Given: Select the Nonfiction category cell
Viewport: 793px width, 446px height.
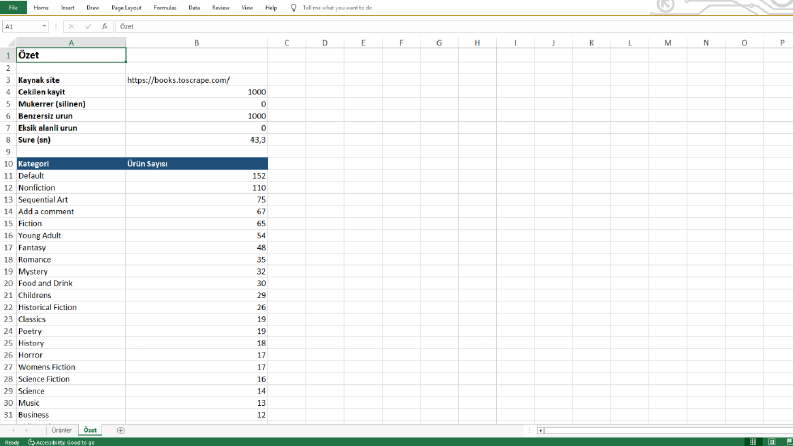Looking at the screenshot, I should point(71,188).
